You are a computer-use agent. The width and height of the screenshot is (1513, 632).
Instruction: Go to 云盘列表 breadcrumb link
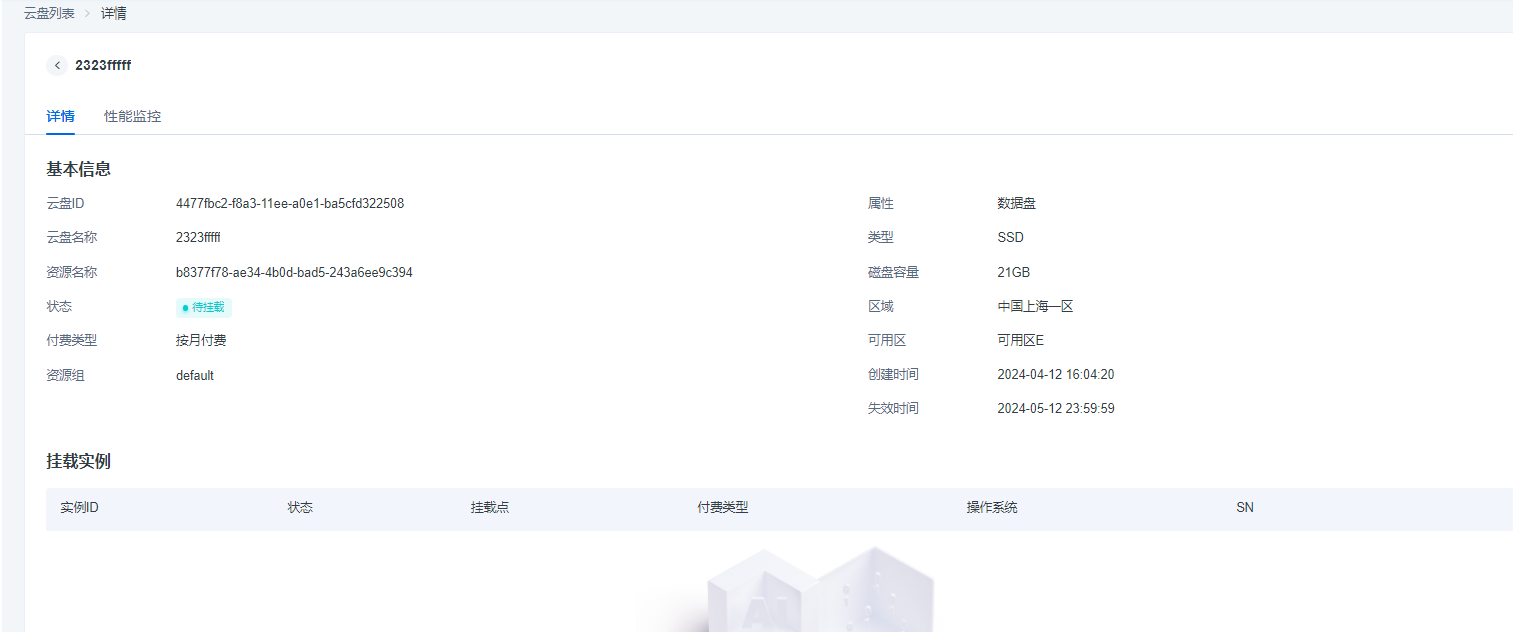tap(49, 14)
